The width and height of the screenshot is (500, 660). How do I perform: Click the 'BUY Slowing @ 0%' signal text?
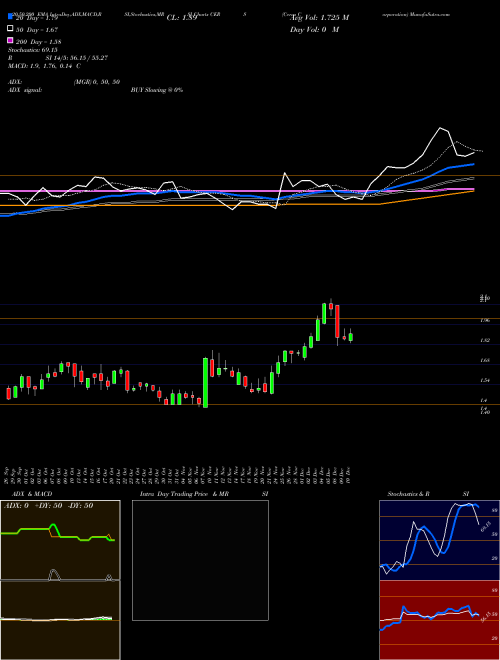coord(157,90)
